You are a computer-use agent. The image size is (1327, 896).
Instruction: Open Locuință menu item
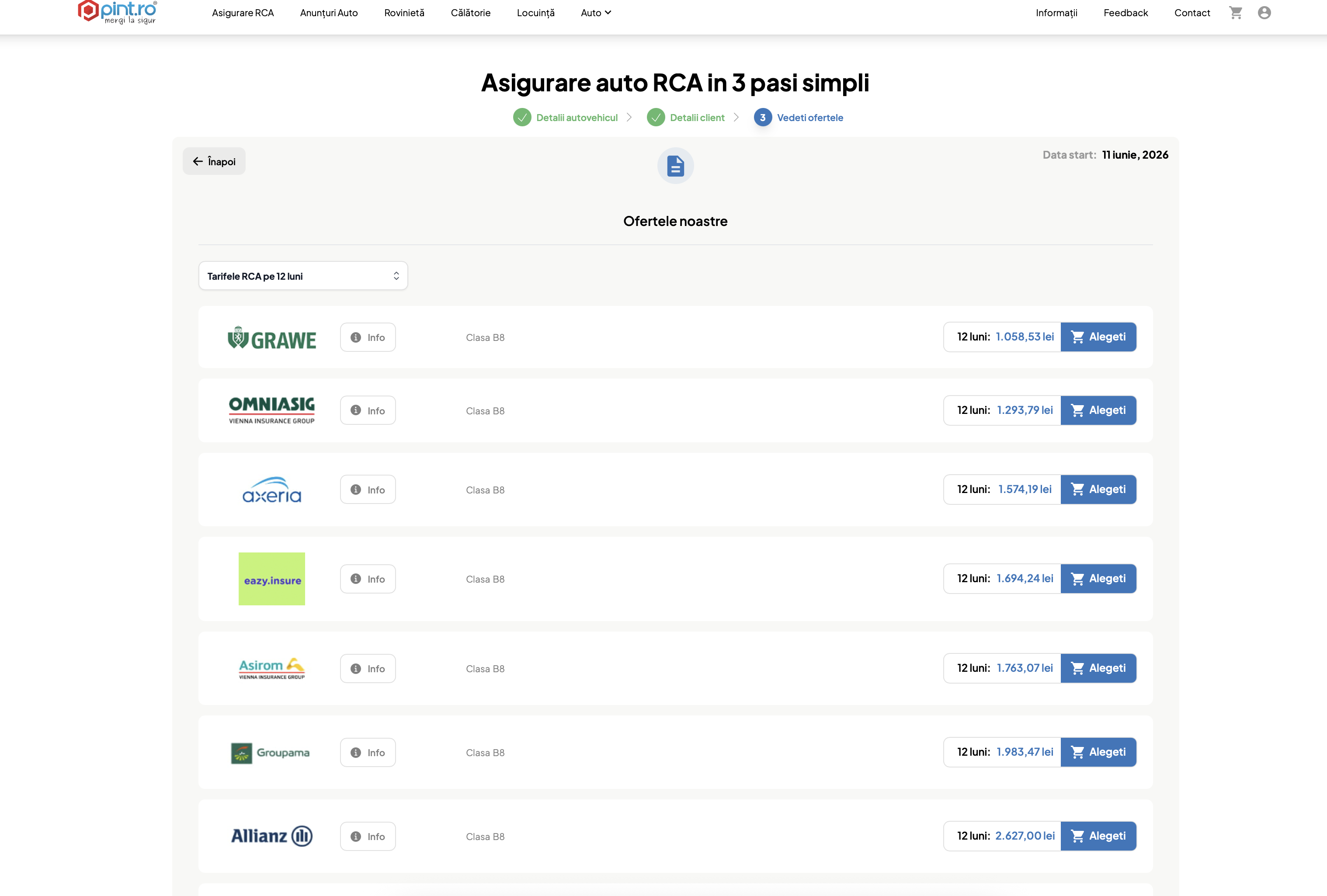535,13
